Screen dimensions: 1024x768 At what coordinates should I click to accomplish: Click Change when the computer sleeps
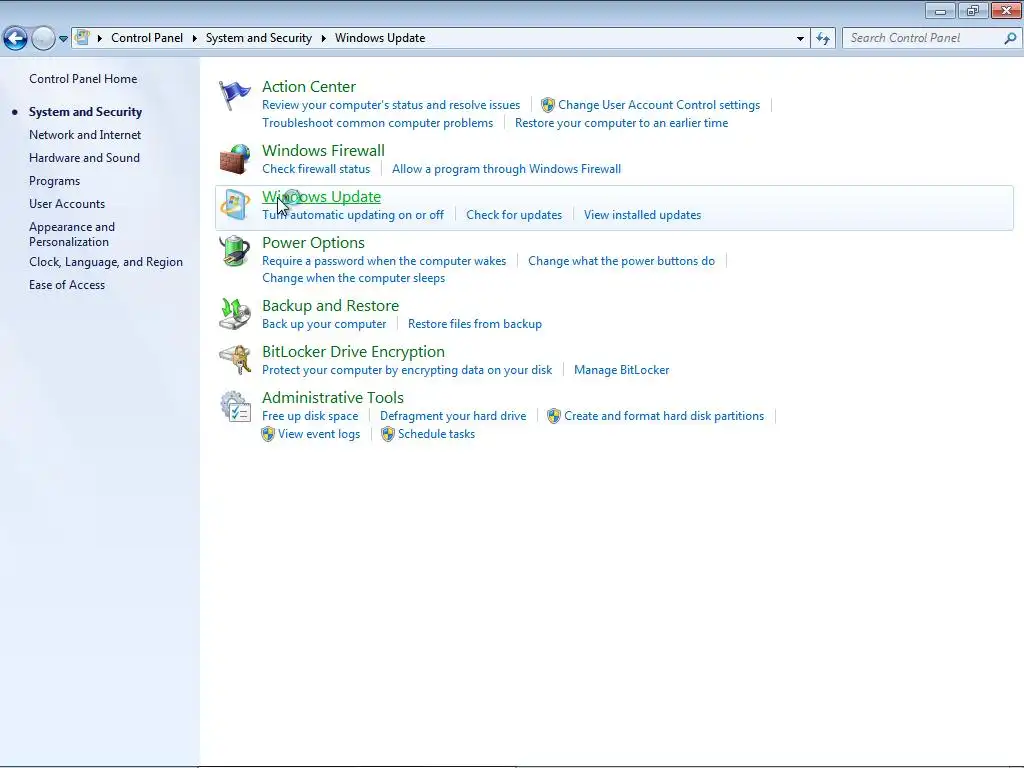(x=353, y=278)
